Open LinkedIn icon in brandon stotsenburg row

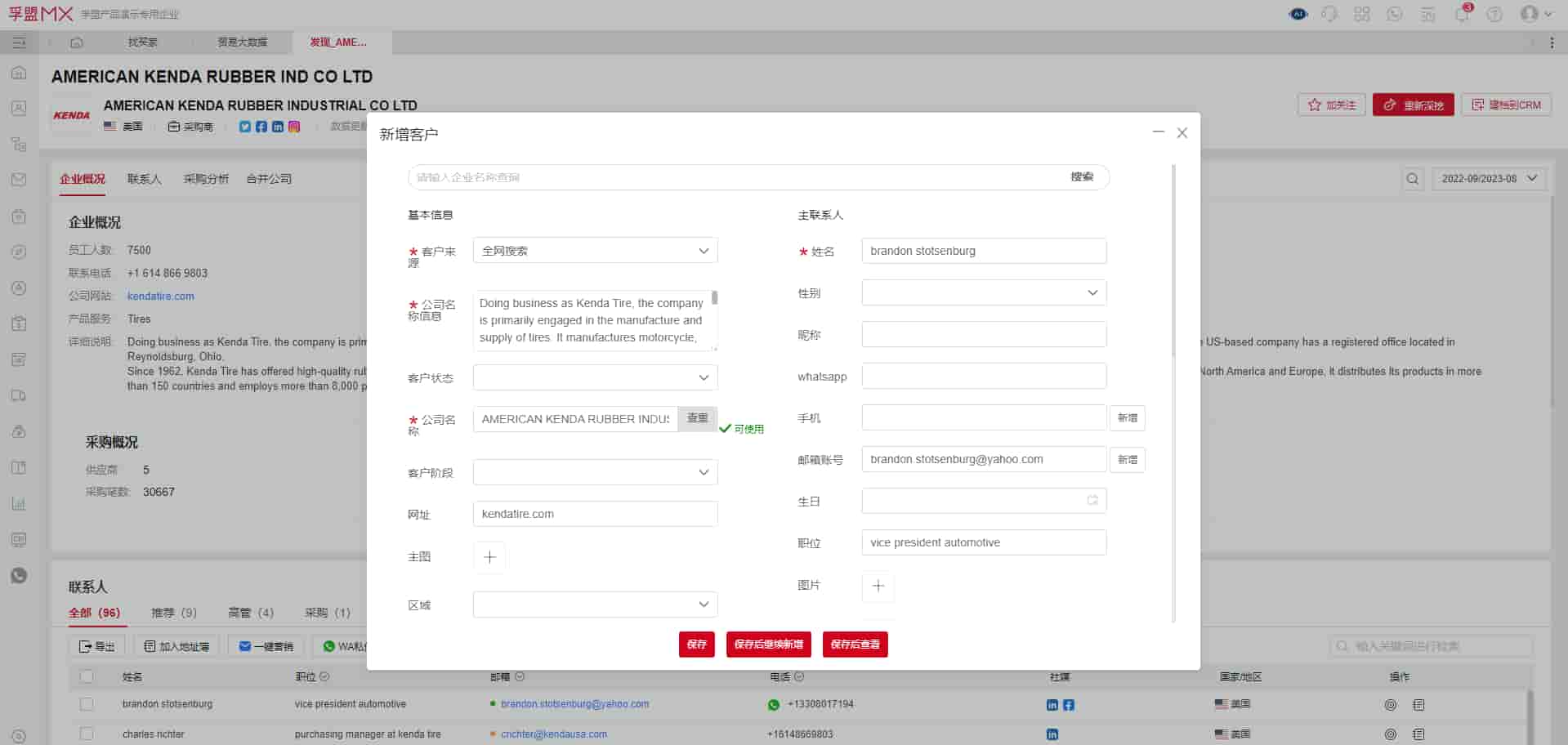point(1052,705)
